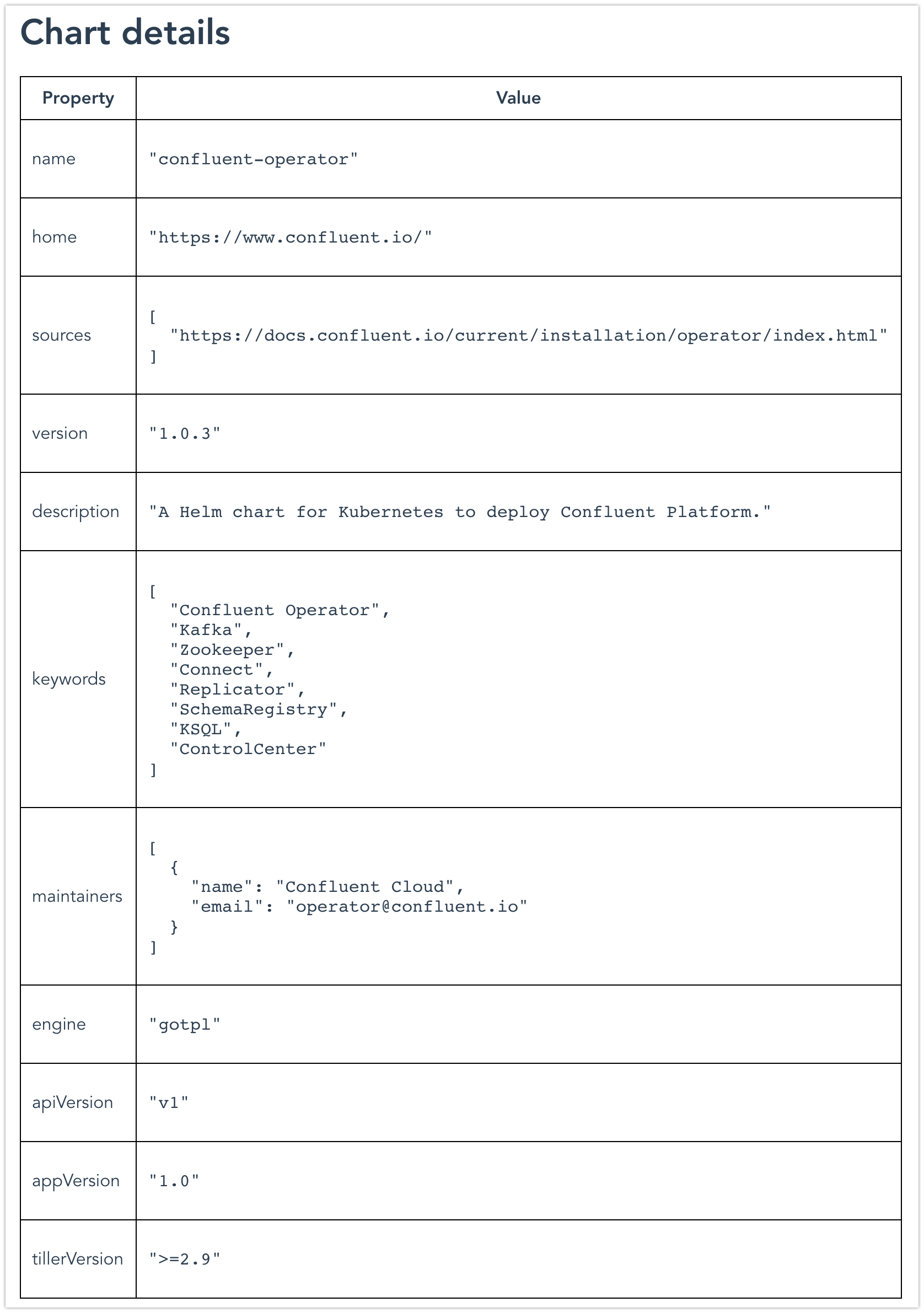Click the operator@confluent.io email address

[407, 906]
